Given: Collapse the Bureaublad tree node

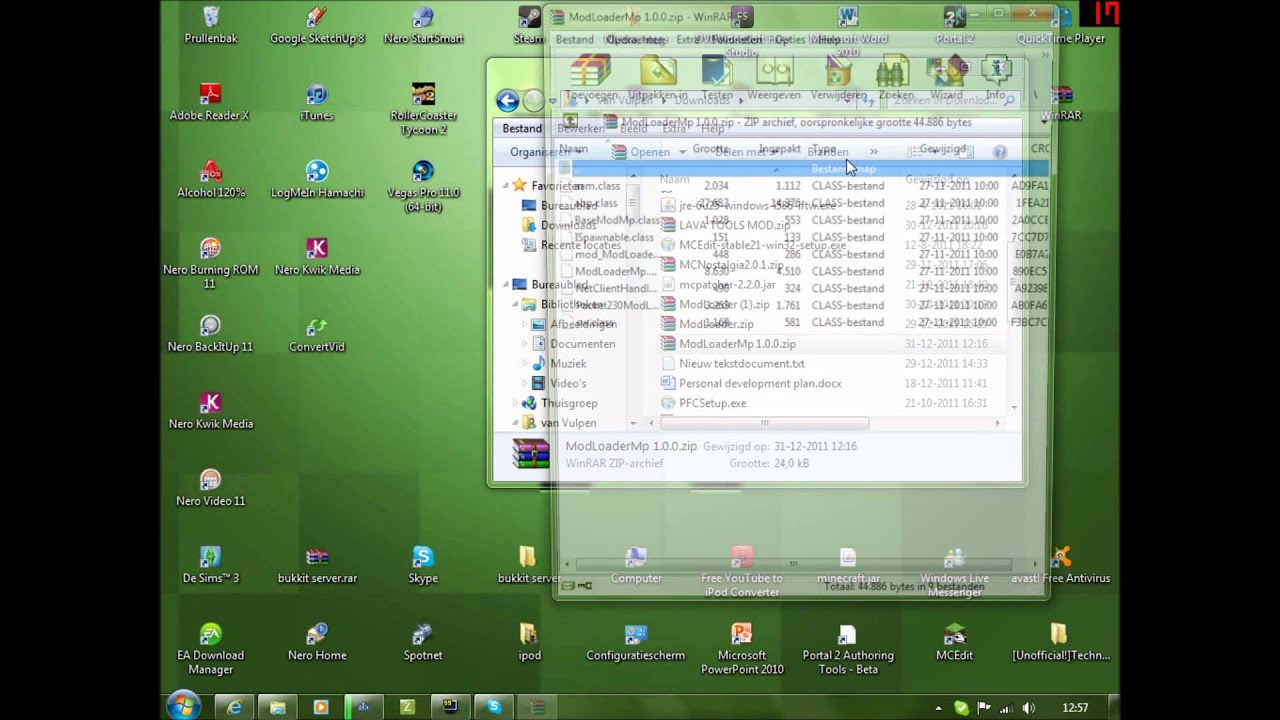Looking at the screenshot, I should click(506, 284).
